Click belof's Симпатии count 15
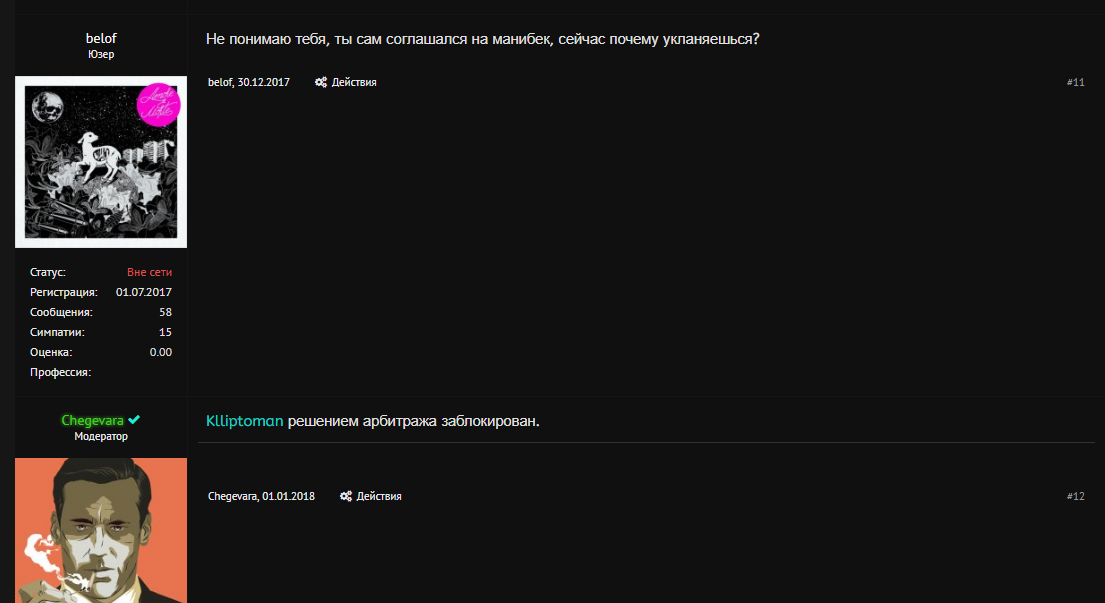The height and width of the screenshot is (603, 1105). 165,332
